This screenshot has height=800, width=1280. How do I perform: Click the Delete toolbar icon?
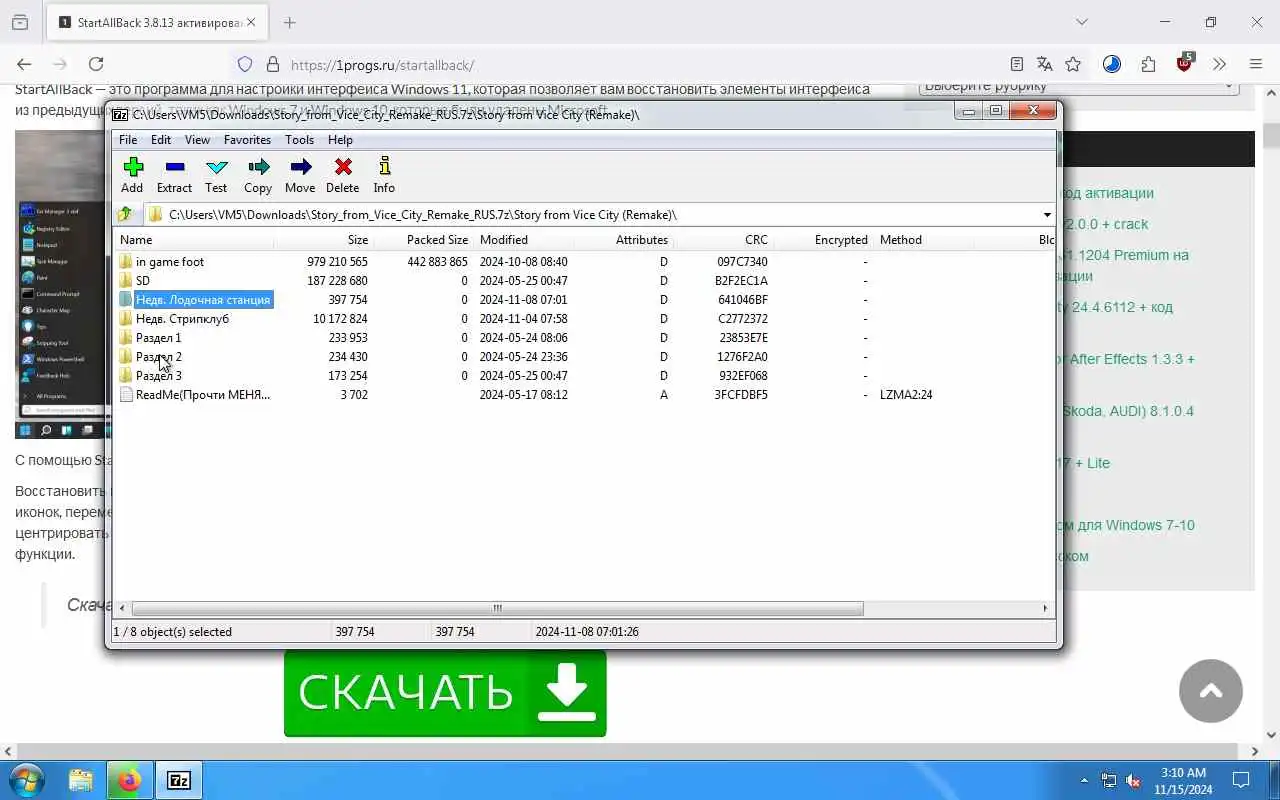[x=342, y=175]
